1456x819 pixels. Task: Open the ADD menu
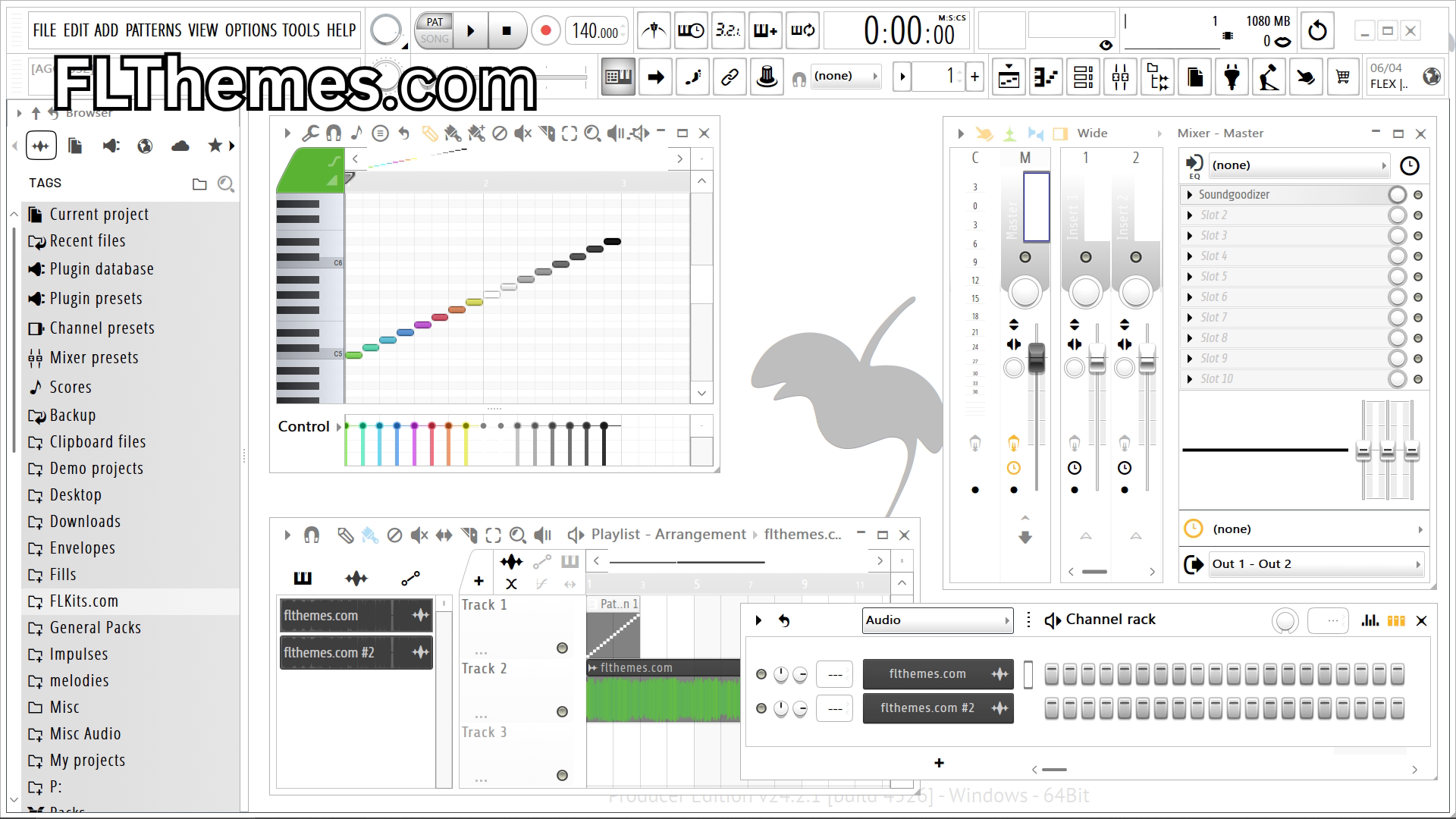106,30
